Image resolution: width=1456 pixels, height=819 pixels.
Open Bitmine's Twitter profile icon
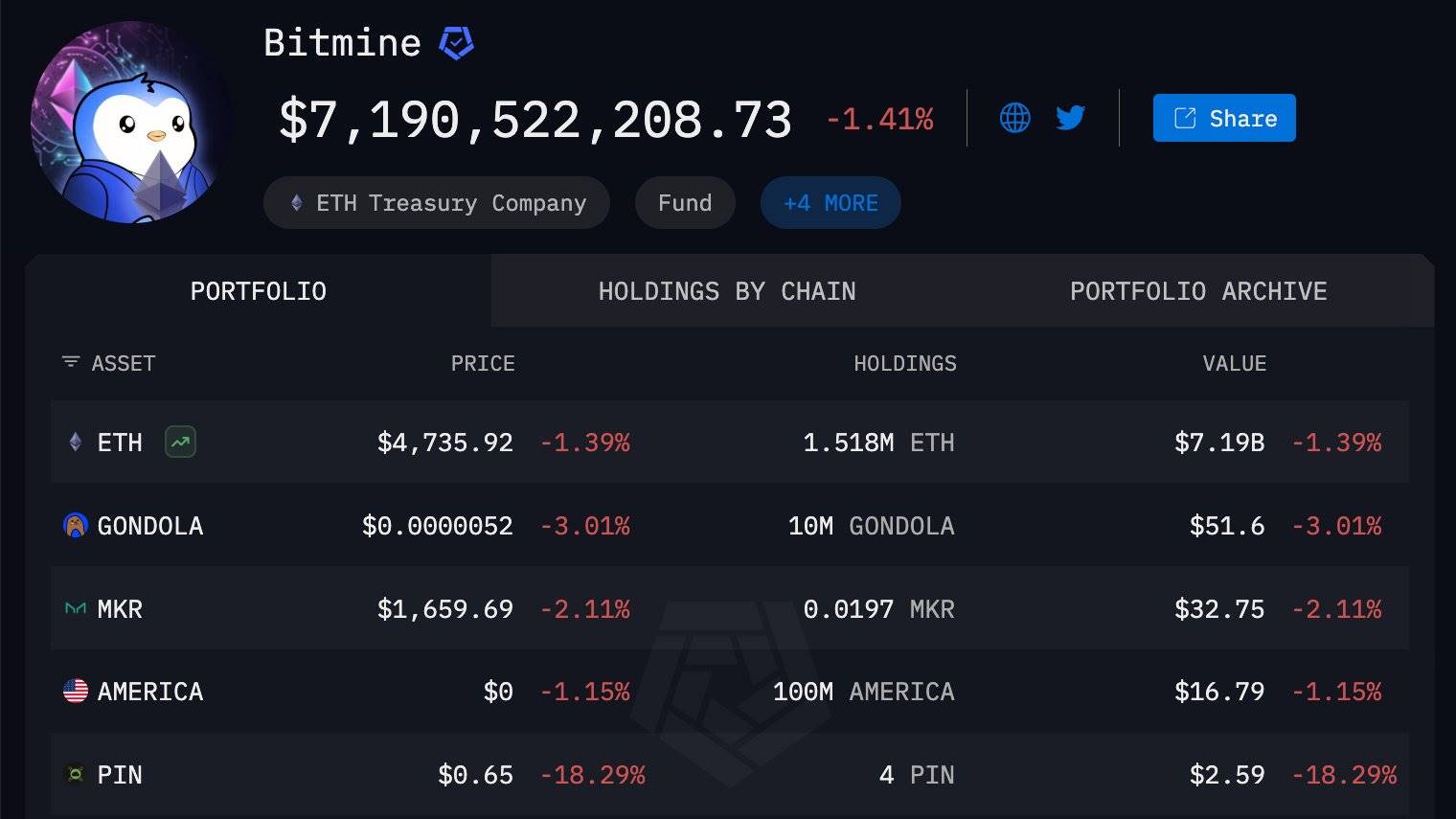click(1070, 118)
